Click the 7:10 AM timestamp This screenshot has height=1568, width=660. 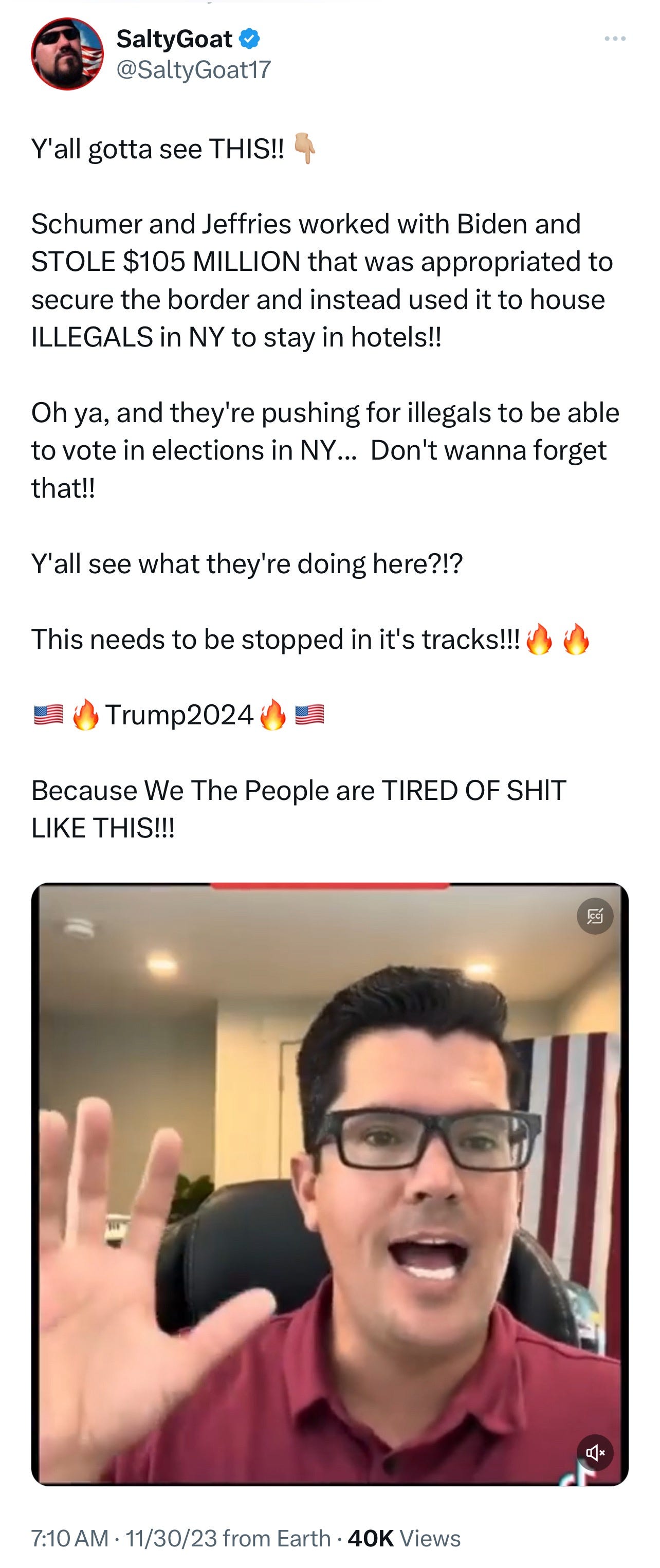coord(70,1538)
